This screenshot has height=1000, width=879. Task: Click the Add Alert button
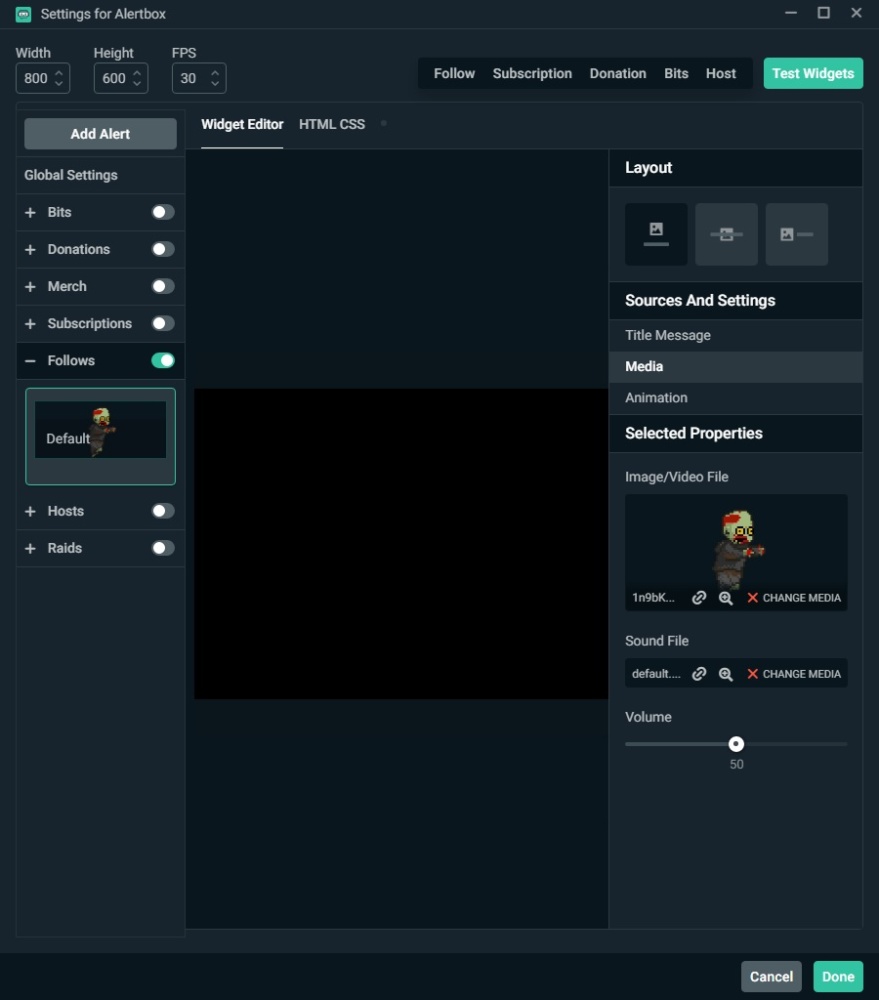pyautogui.click(x=100, y=134)
